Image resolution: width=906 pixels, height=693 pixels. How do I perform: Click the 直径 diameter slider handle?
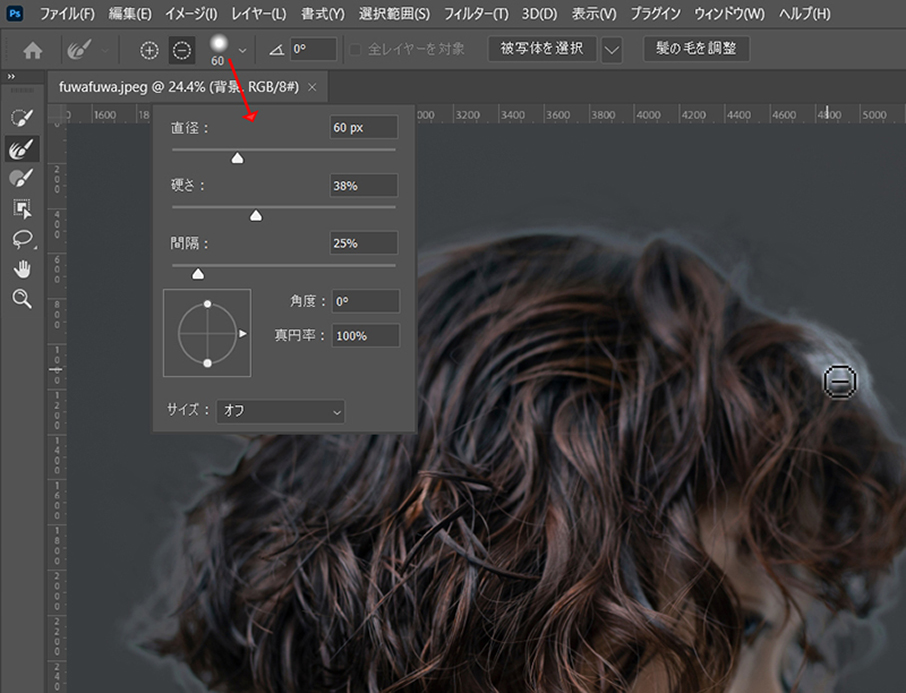point(237,158)
